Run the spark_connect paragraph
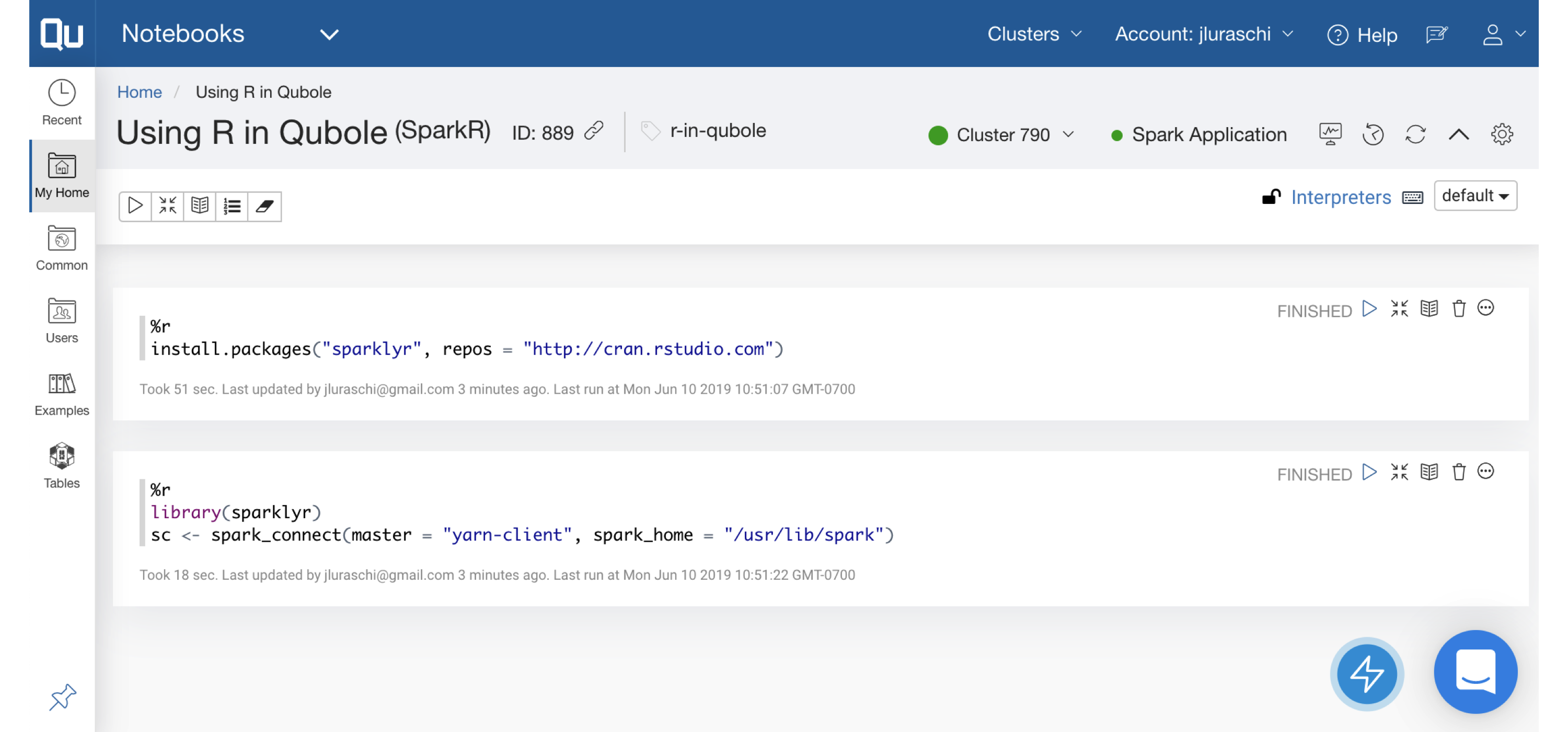The height and width of the screenshot is (732, 1568). coord(1369,473)
